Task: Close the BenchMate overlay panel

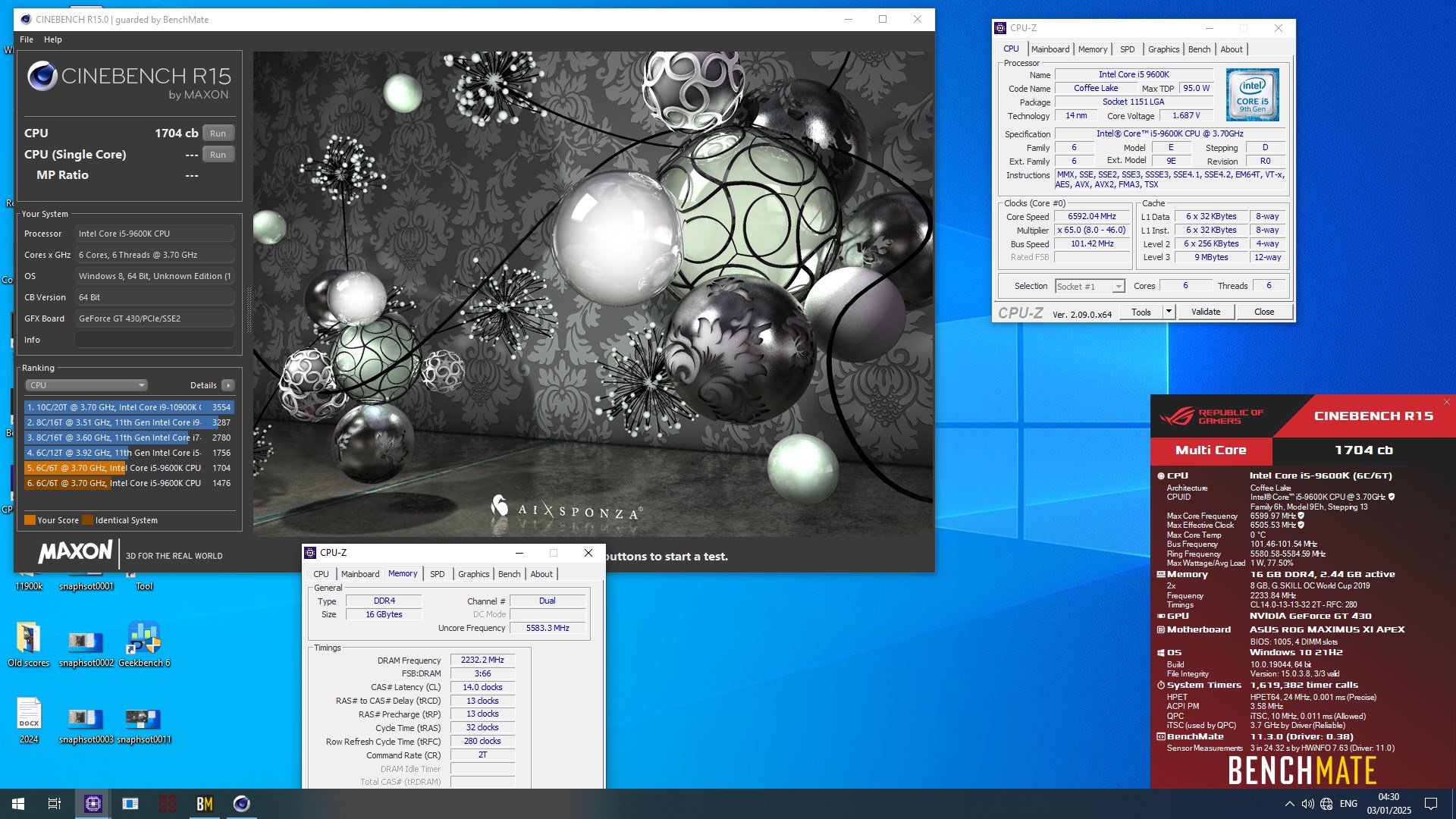Action: [x=1446, y=402]
